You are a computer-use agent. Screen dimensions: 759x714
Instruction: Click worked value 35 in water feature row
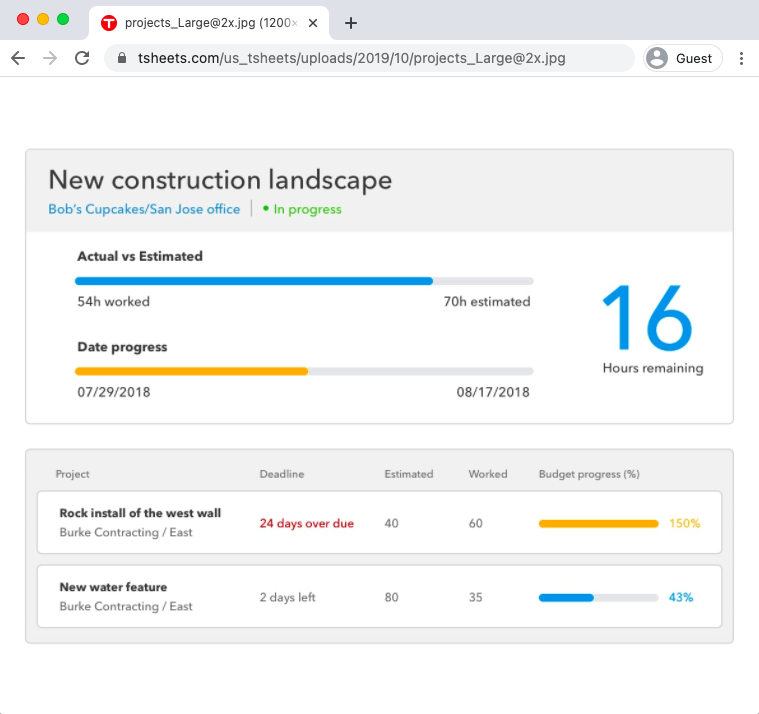tap(476, 597)
